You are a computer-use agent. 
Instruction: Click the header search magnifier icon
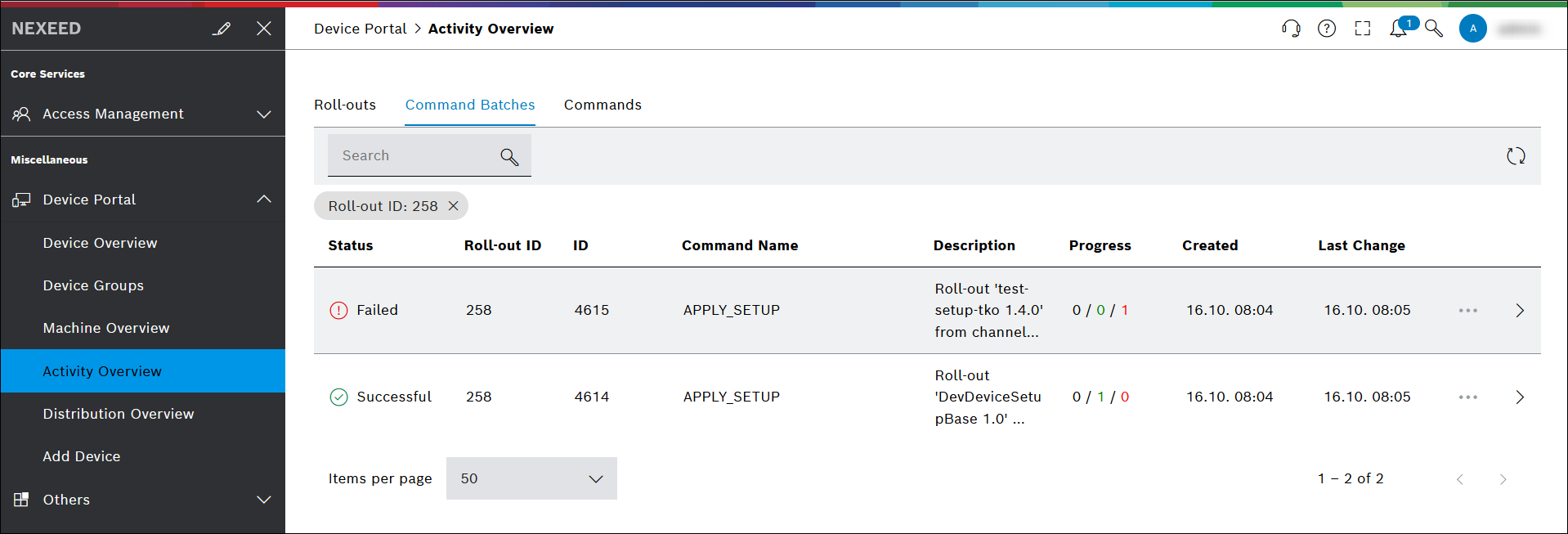1434,29
